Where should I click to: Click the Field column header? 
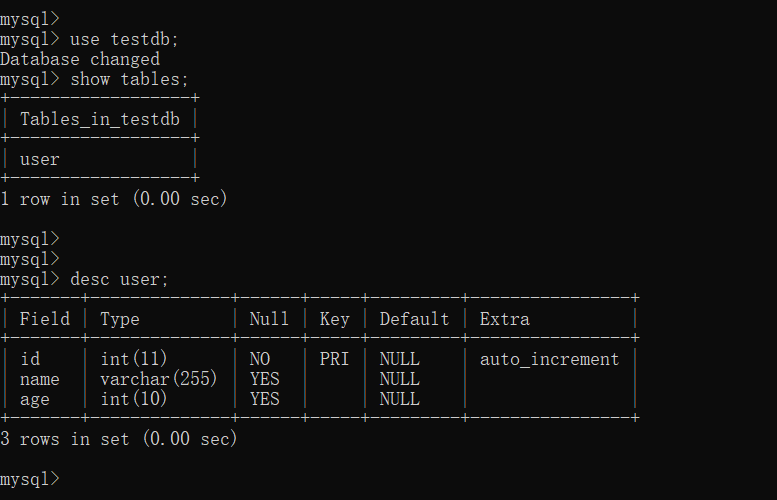45,319
